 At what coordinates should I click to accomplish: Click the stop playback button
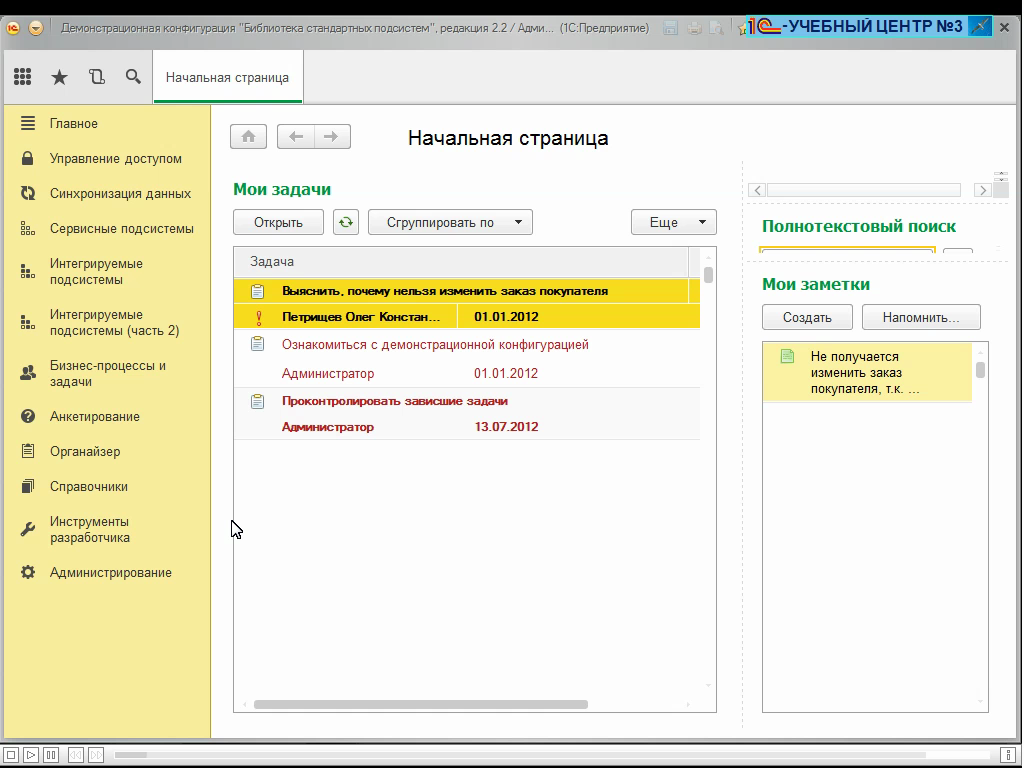coord(10,755)
